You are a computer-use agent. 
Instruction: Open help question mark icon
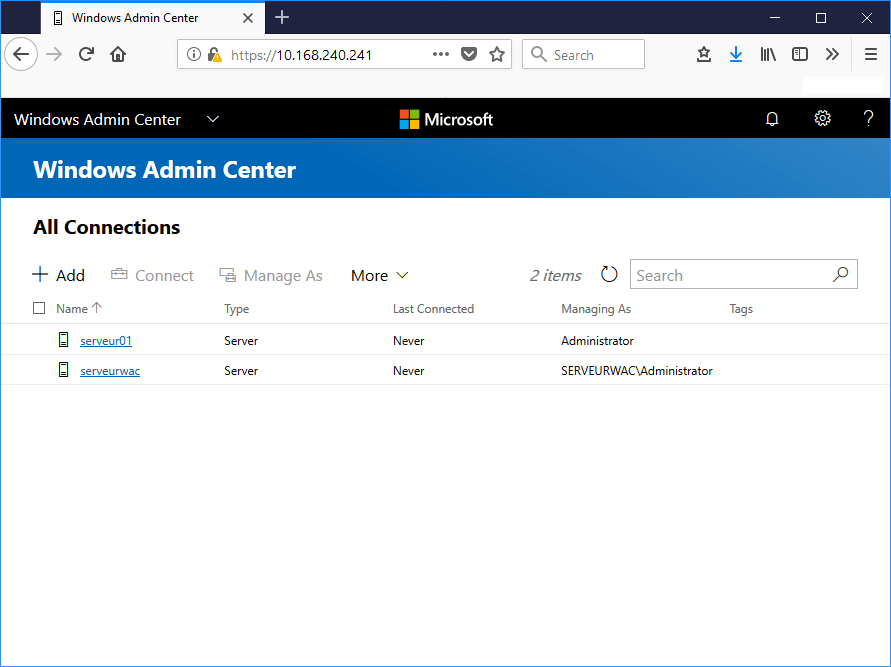pos(868,118)
